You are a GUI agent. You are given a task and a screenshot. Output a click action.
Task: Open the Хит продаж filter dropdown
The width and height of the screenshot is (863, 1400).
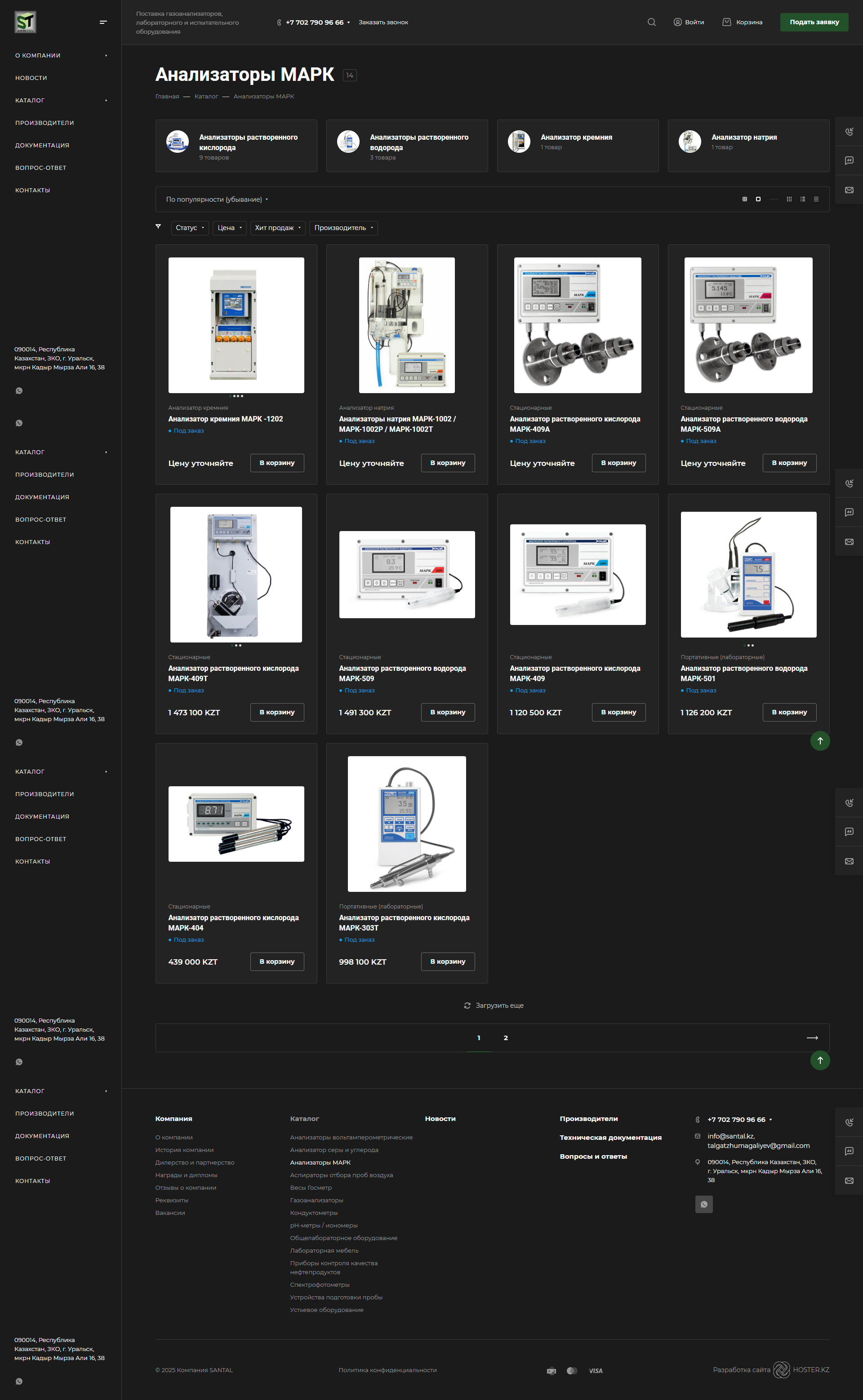[277, 228]
